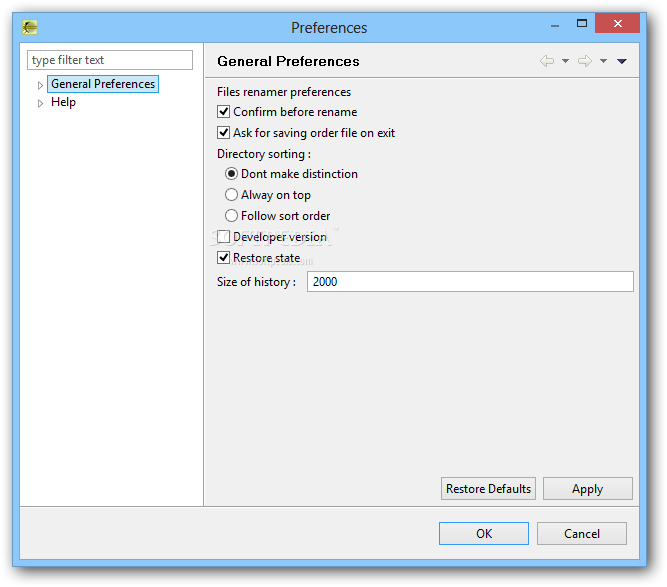Image resolution: width=667 pixels, height=587 pixels.
Task: Select the Alway on top radio option
Action: pyautogui.click(x=231, y=195)
